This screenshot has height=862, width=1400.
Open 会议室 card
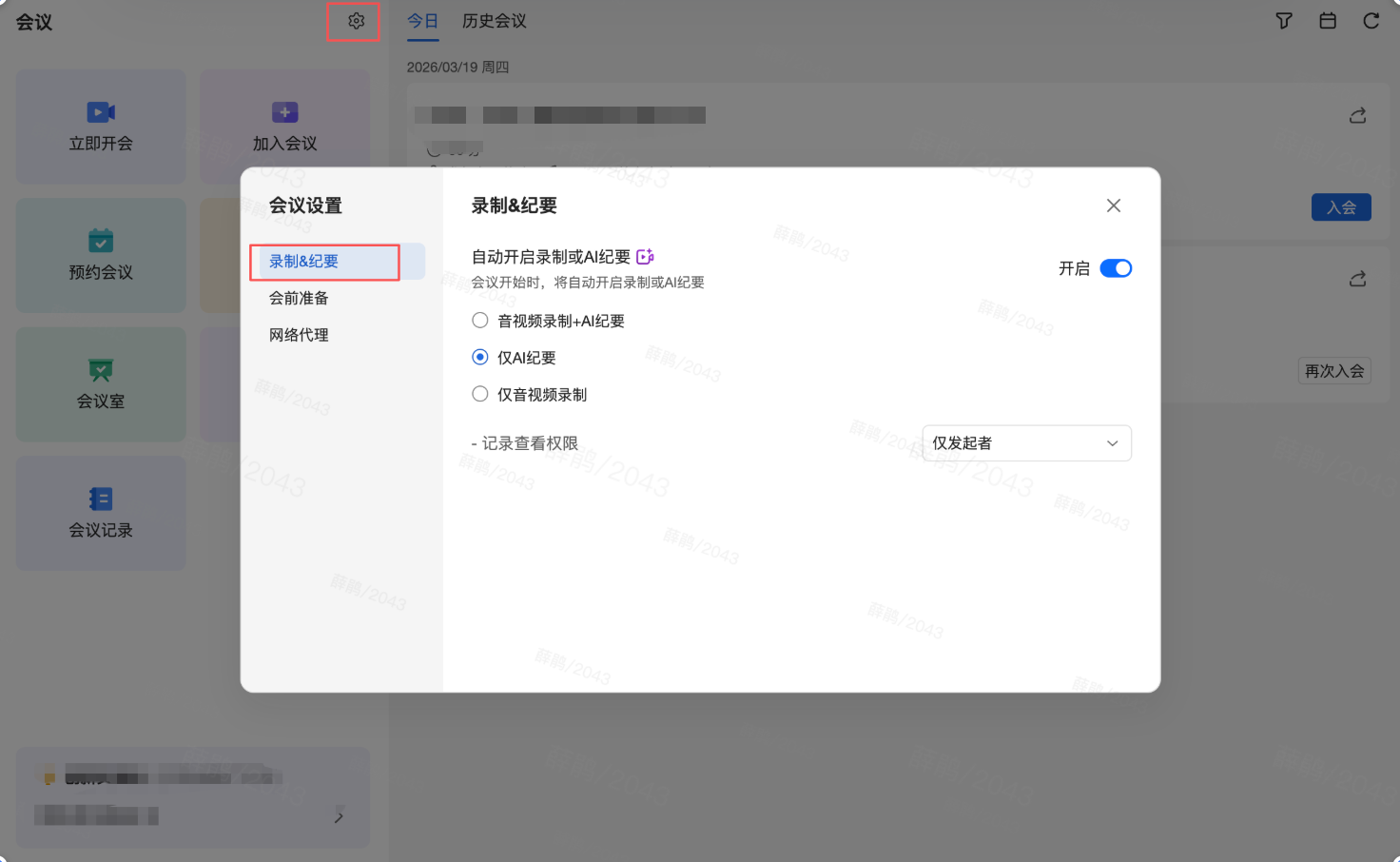pyautogui.click(x=101, y=384)
